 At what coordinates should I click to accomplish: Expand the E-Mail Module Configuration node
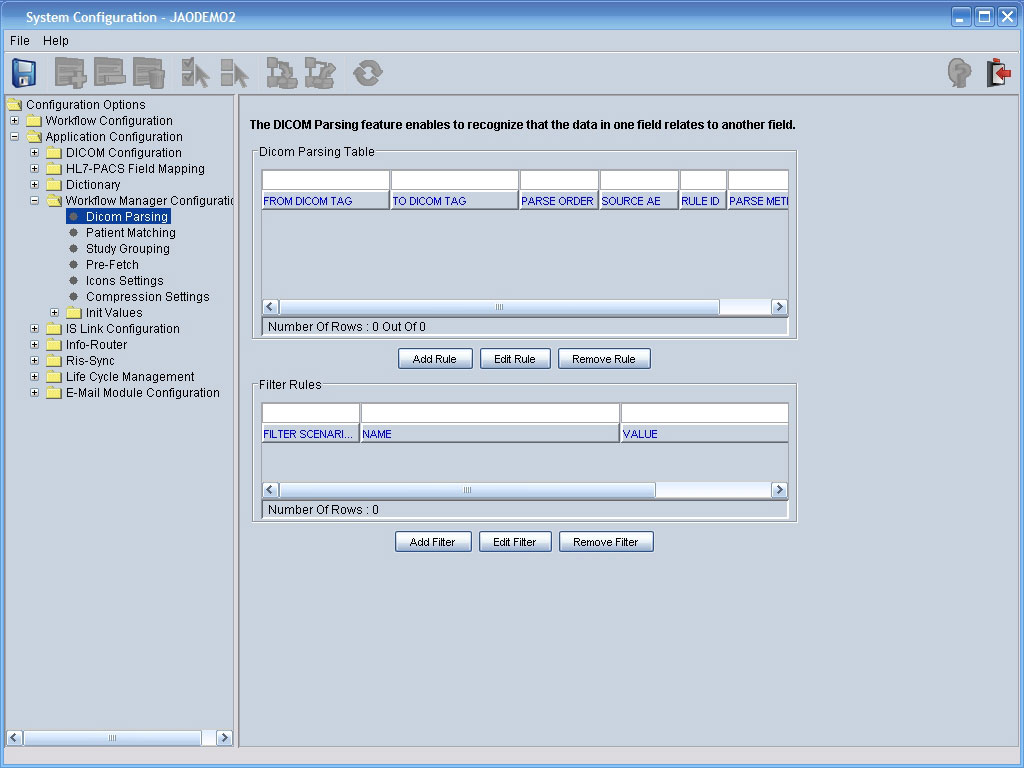click(35, 392)
